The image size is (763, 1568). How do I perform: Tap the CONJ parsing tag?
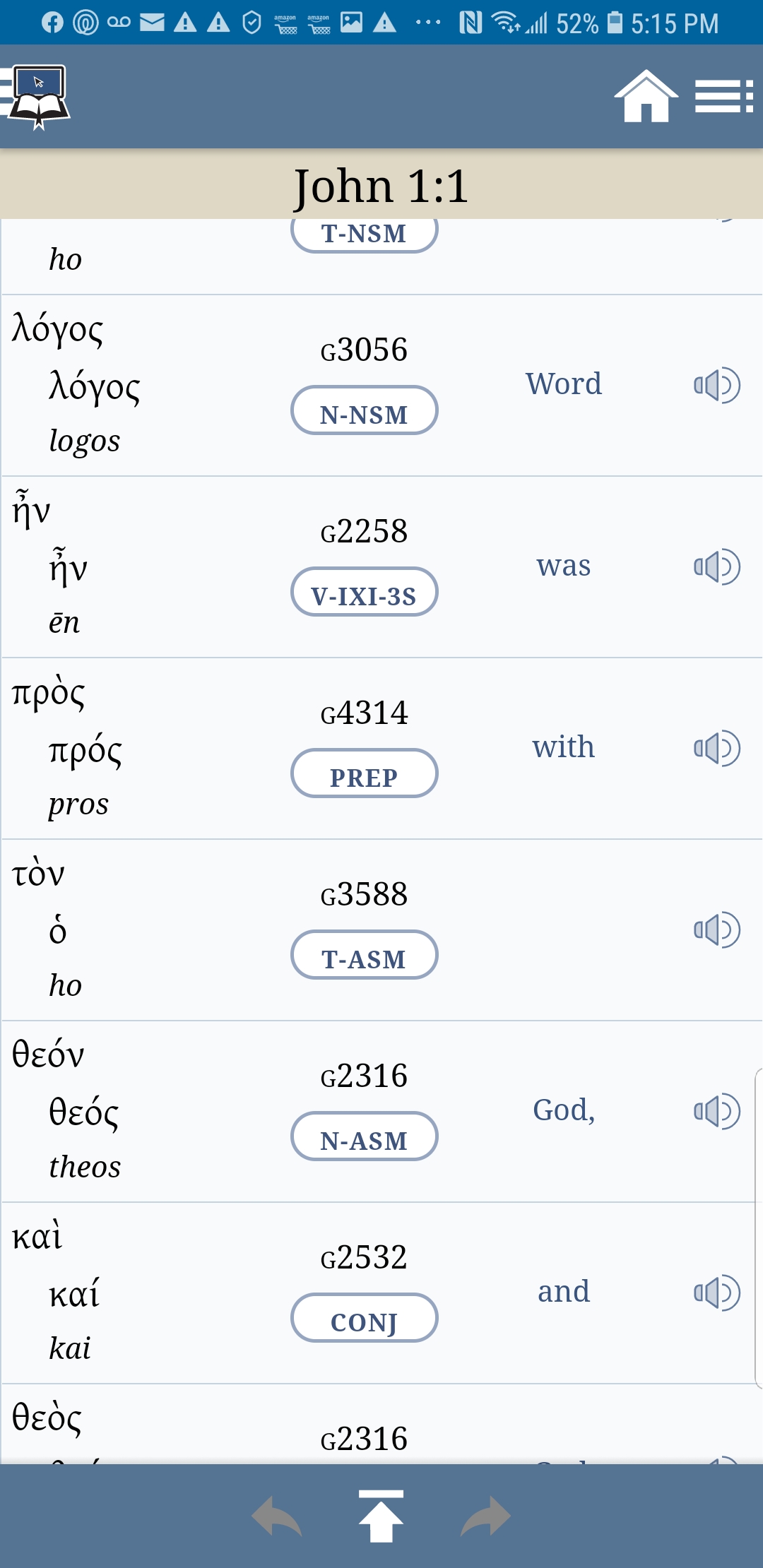(364, 1319)
